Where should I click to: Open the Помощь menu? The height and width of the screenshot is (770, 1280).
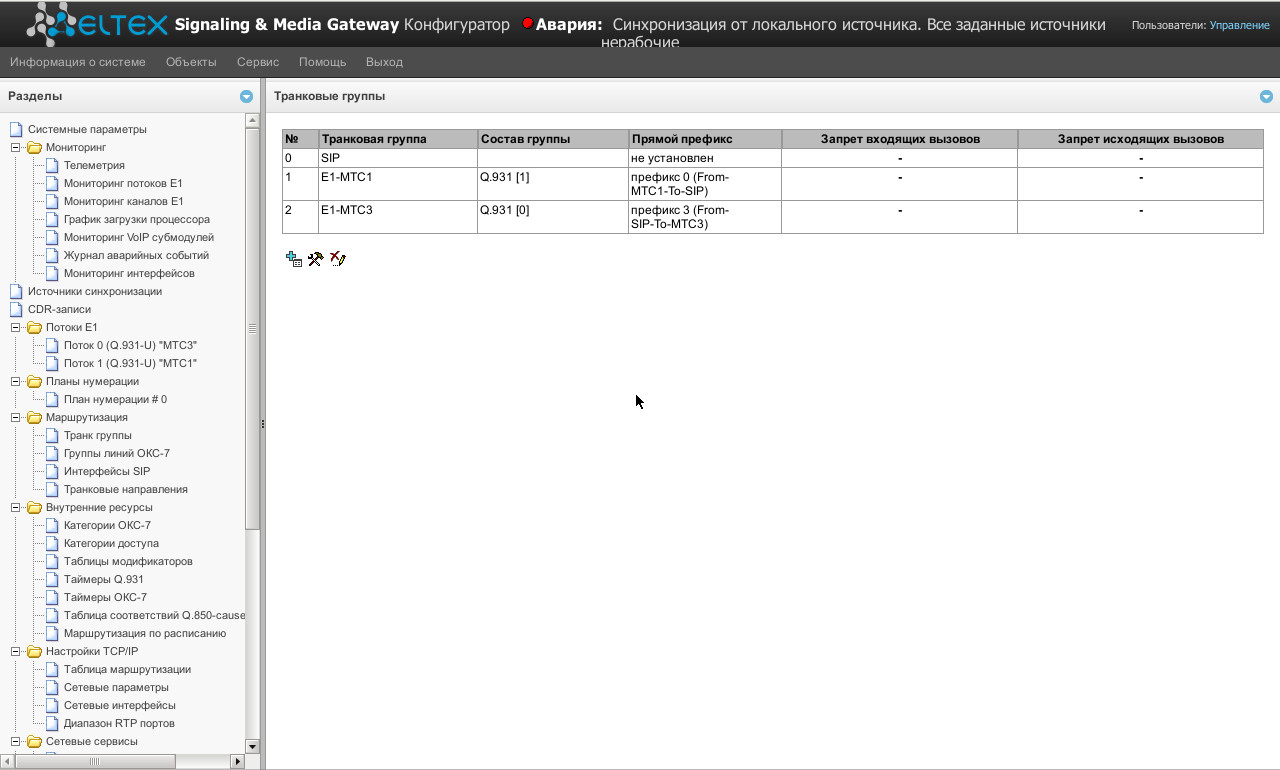coord(322,62)
